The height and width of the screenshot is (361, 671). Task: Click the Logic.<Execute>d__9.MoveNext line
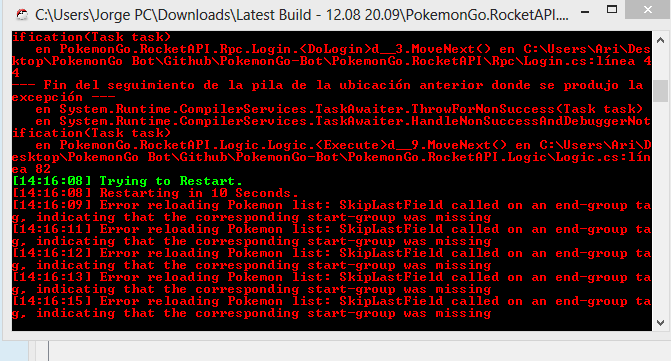click(332, 157)
